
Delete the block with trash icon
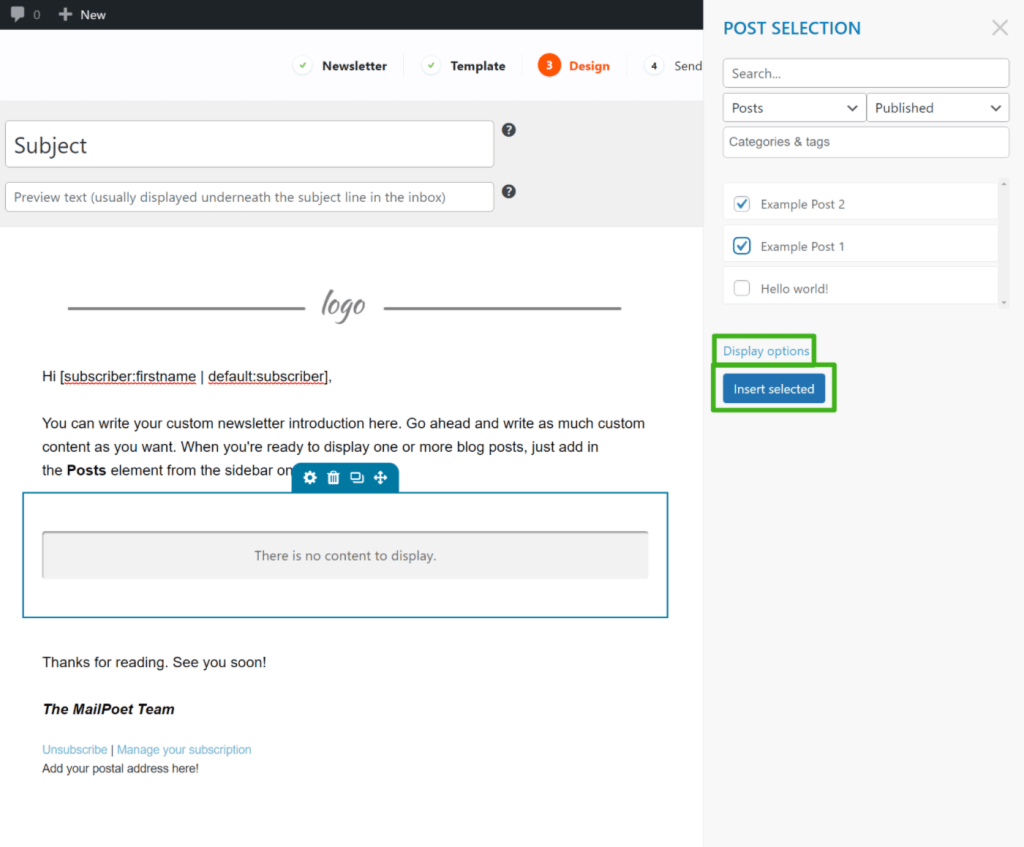[333, 477]
